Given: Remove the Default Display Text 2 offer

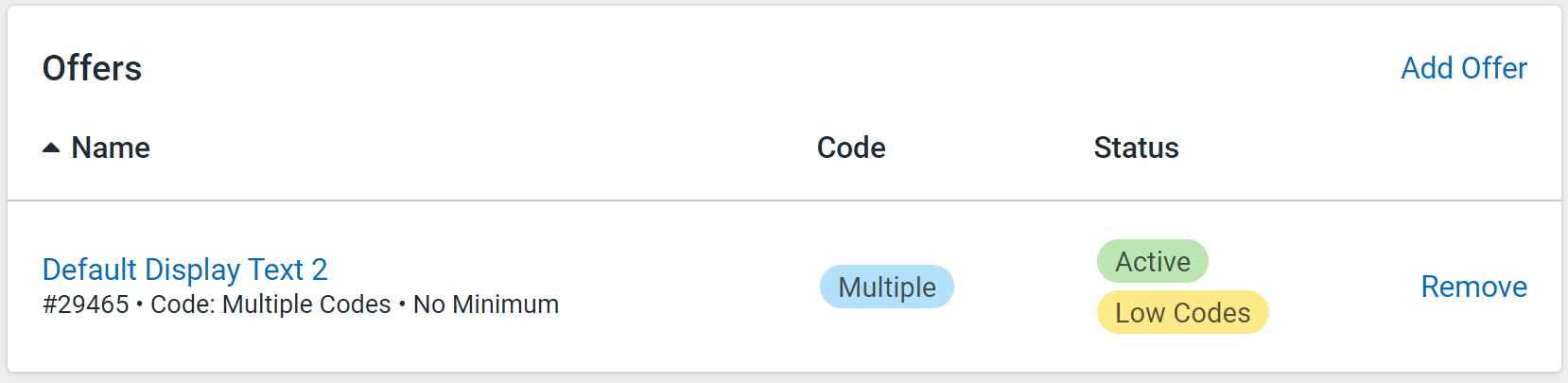Looking at the screenshot, I should click(x=1474, y=287).
